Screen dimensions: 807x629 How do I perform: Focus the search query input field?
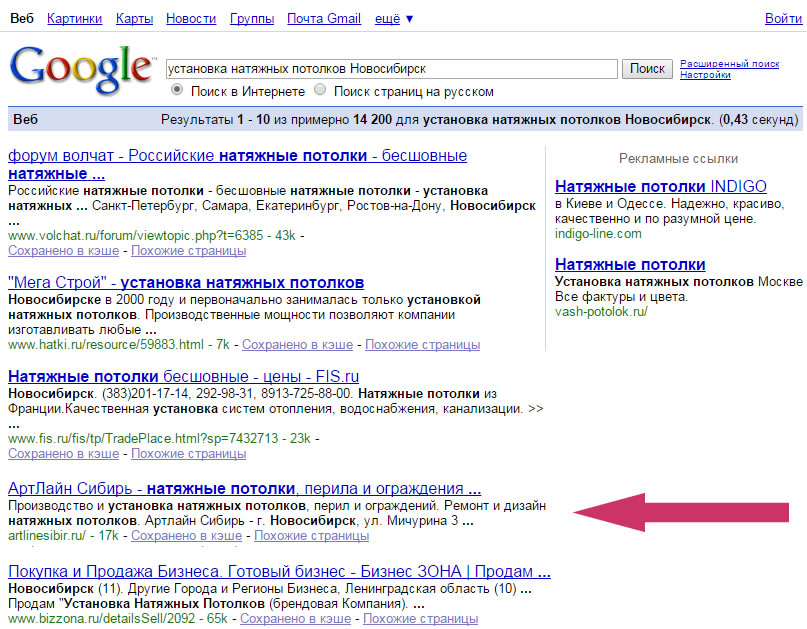[392, 69]
